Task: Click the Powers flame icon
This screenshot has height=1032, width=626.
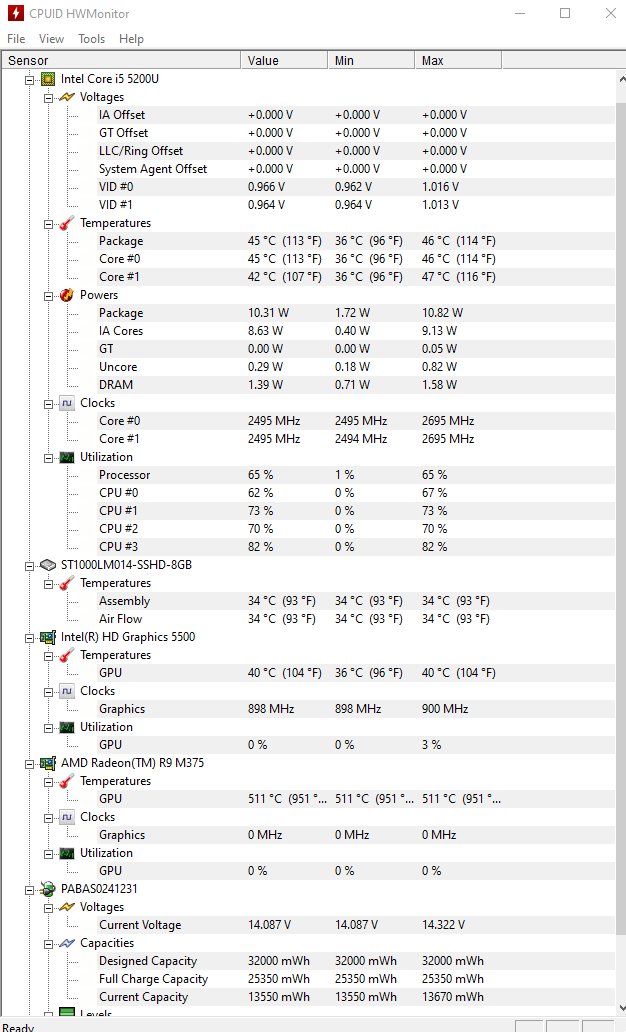Action: coord(66,295)
